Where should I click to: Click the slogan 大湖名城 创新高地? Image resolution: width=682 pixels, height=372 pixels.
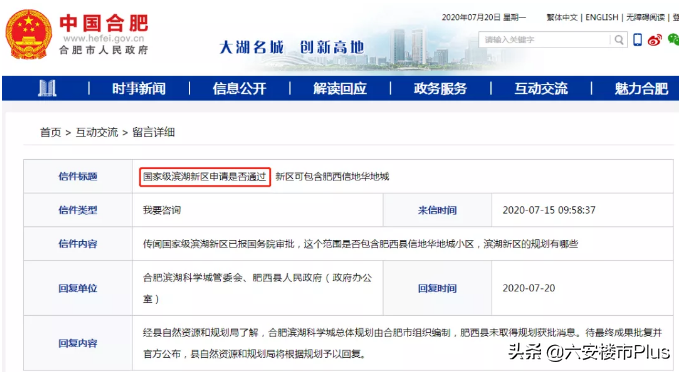click(x=291, y=47)
